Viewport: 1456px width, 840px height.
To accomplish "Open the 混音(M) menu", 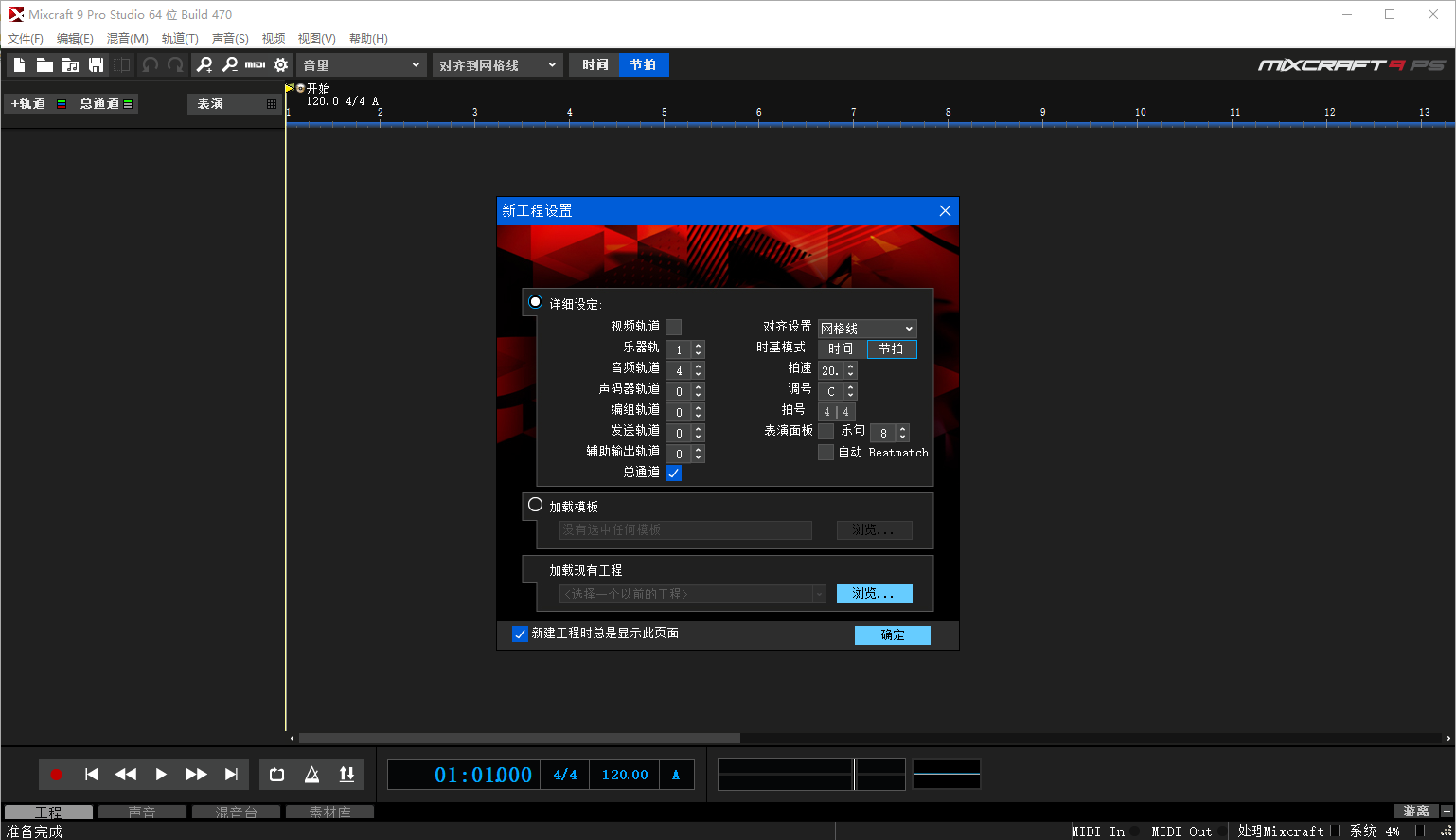I will coord(127,39).
